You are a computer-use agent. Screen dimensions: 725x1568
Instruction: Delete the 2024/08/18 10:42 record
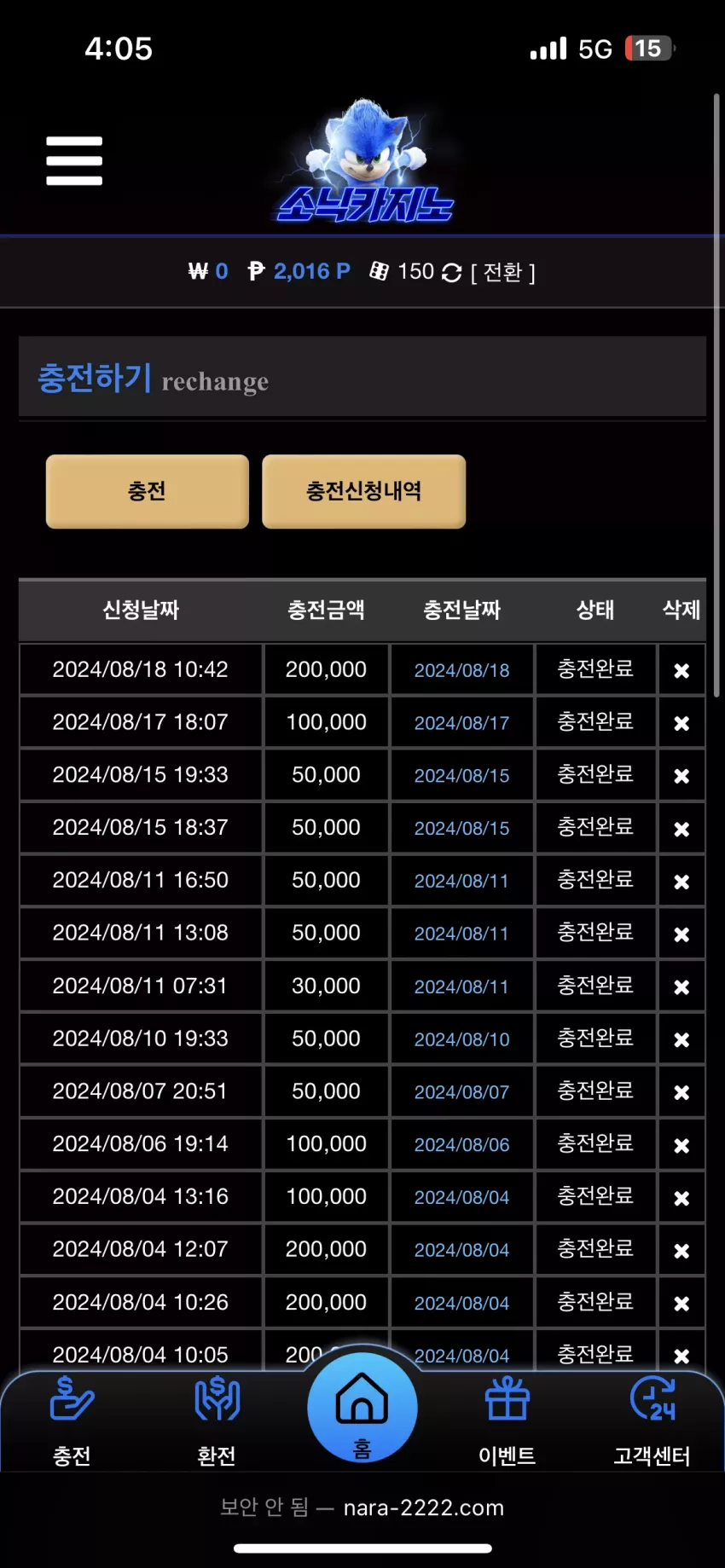681,671
